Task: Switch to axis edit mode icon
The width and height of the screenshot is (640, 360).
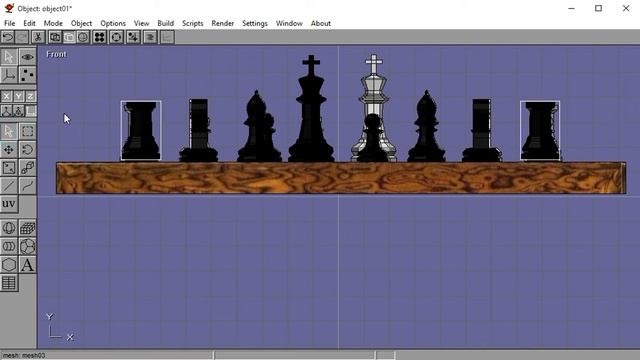Action: (x=9, y=75)
